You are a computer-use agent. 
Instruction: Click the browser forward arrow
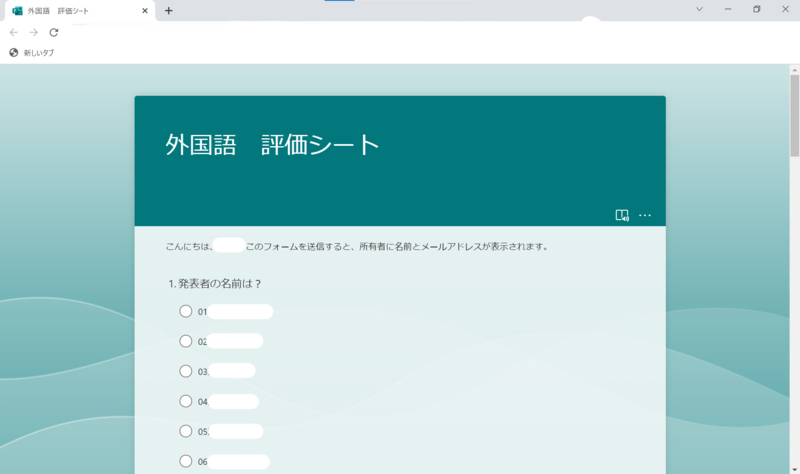pos(34,32)
